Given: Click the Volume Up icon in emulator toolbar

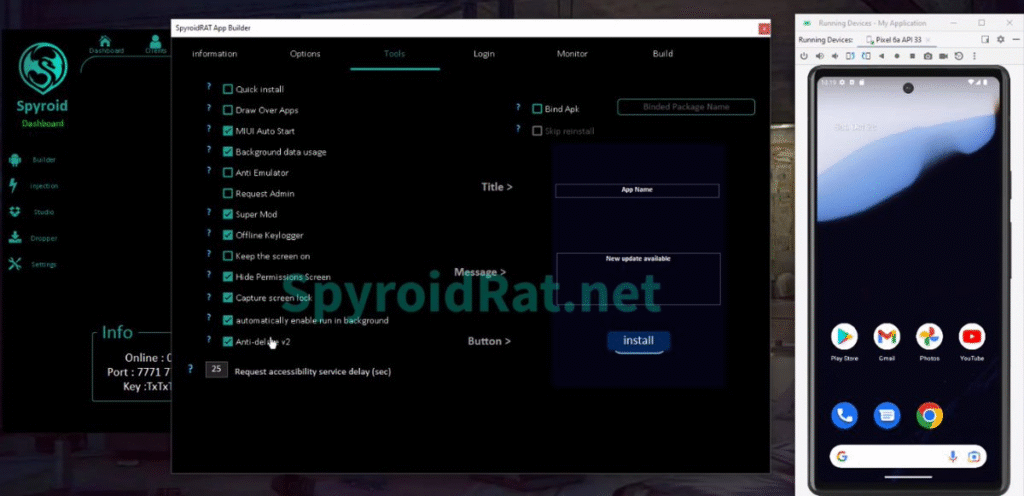Looking at the screenshot, I should [x=820, y=56].
